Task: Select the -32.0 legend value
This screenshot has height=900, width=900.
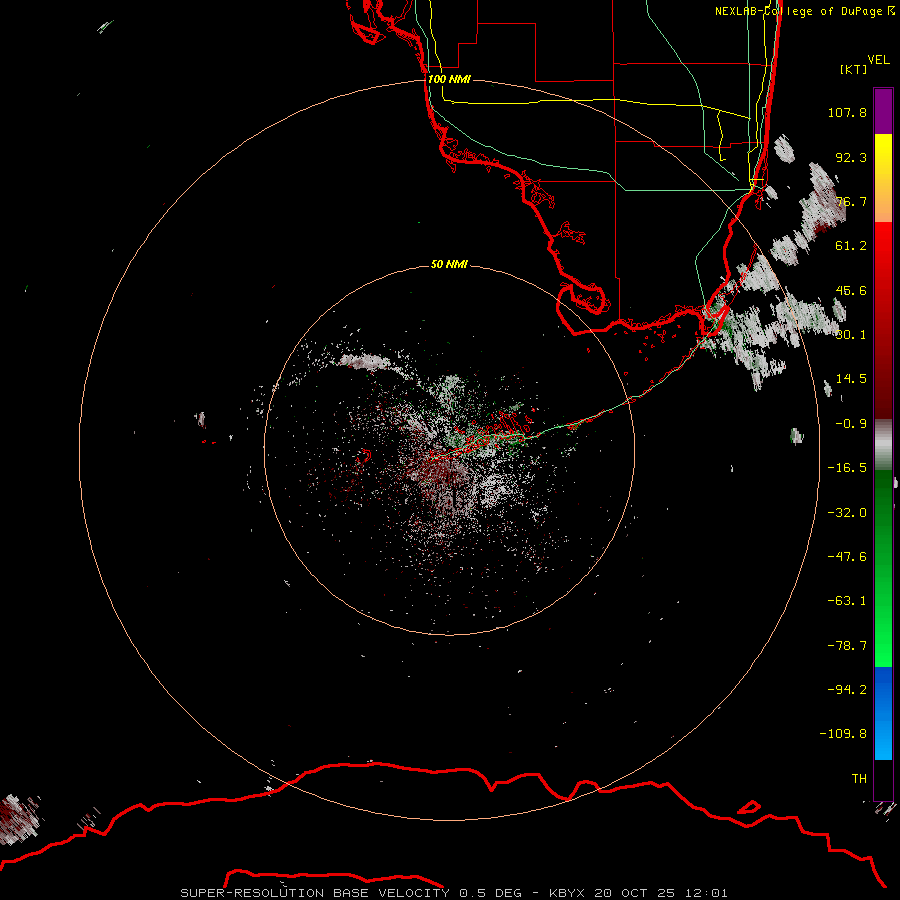Action: [847, 513]
